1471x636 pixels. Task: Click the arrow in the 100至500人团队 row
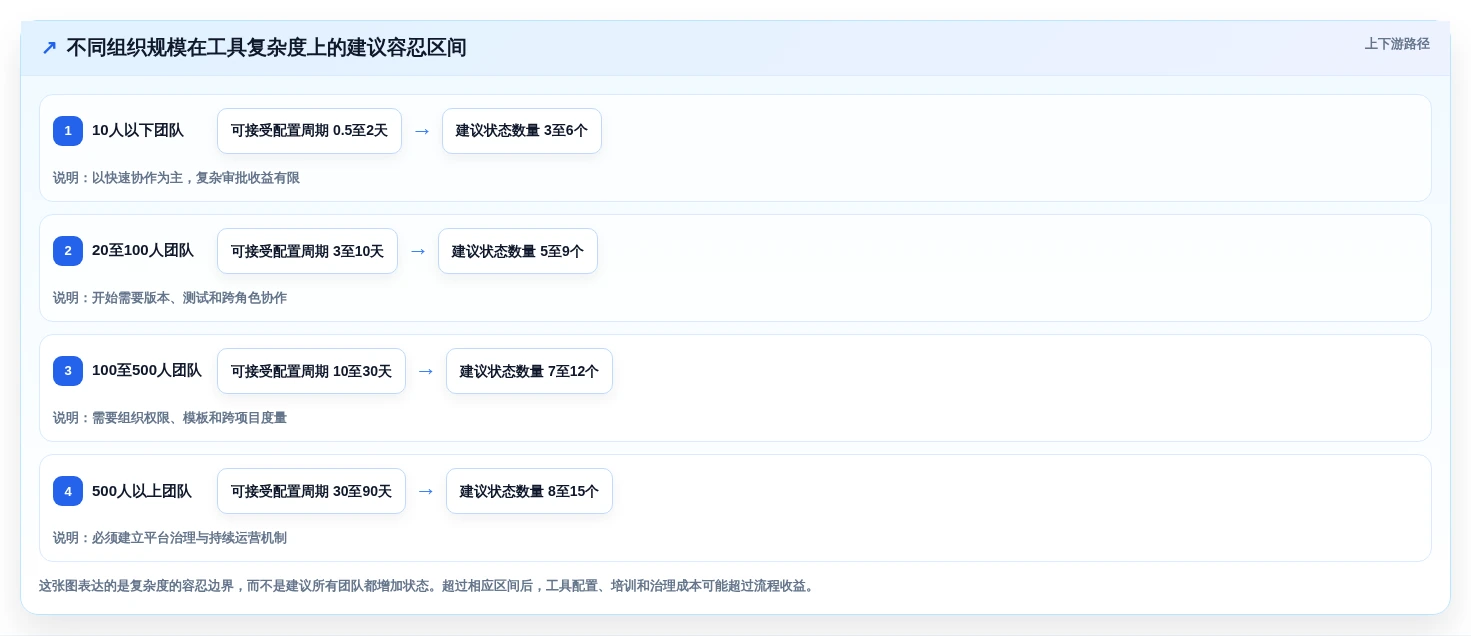click(x=426, y=371)
